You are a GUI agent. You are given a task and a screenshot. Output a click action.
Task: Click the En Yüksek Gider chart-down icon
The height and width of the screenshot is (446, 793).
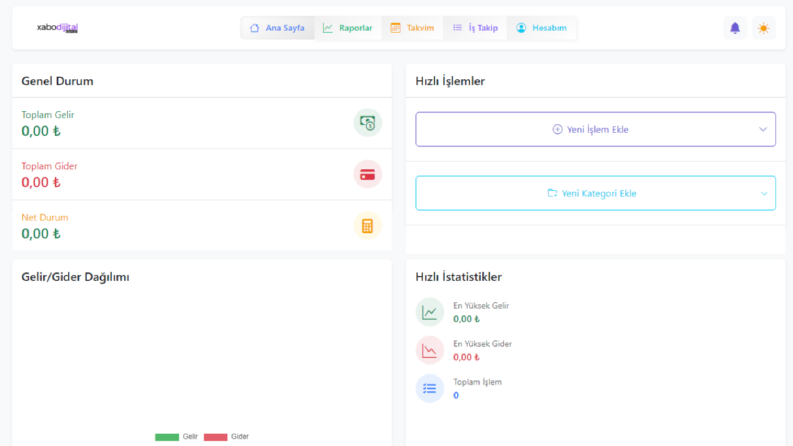coord(430,350)
